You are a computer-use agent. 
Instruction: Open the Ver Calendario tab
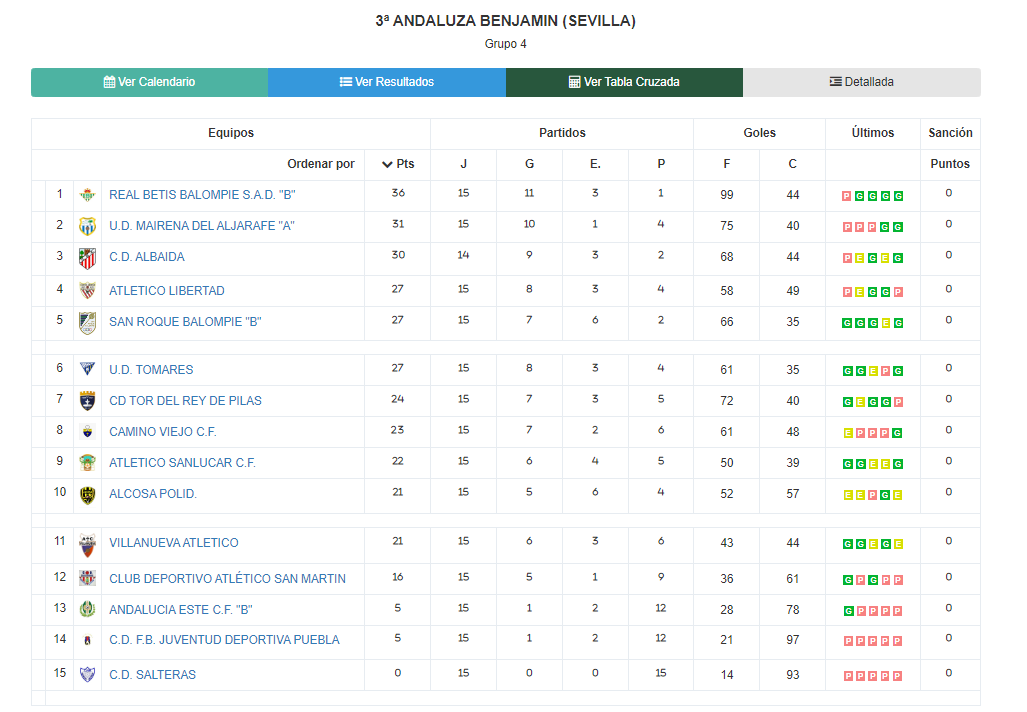point(149,82)
